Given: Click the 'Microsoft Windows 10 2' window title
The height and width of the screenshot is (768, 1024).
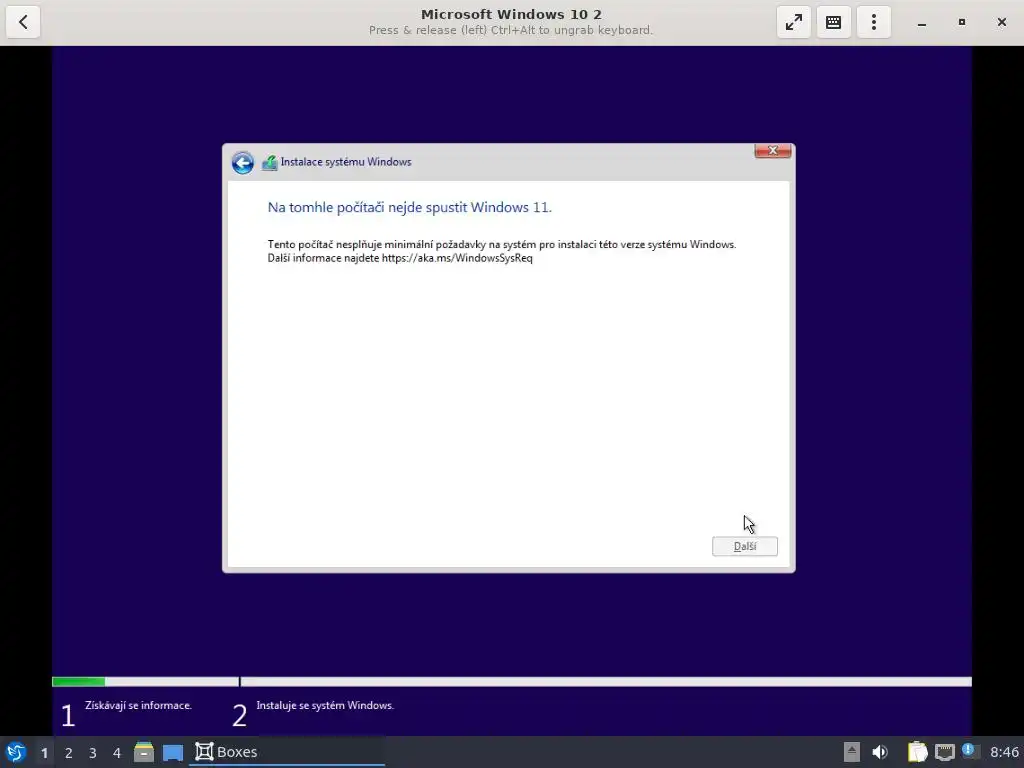Looking at the screenshot, I should click(x=511, y=14).
